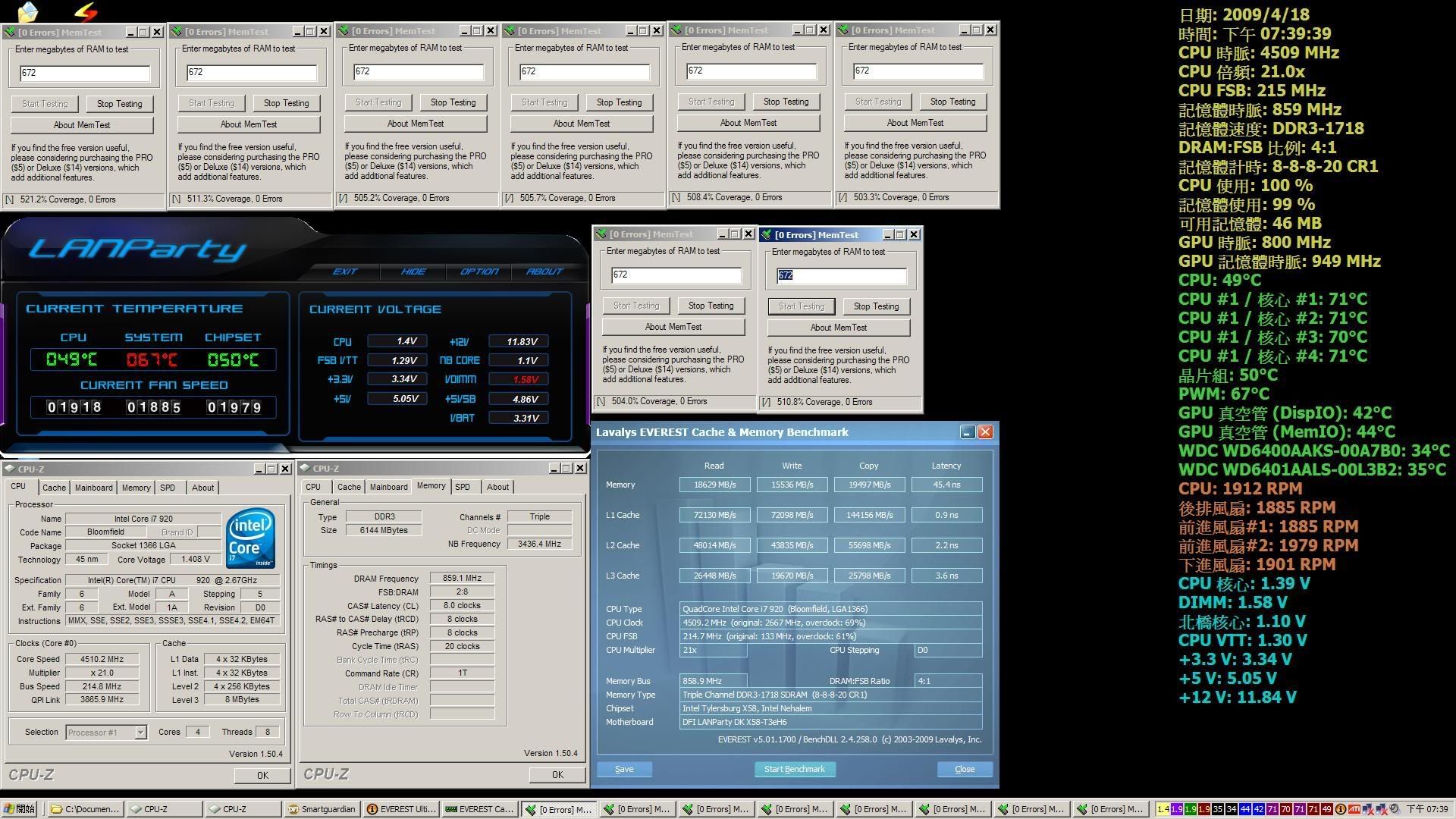The height and width of the screenshot is (819, 1456).
Task: Click Start Benchmark in the EVEREST window
Action: tap(795, 769)
